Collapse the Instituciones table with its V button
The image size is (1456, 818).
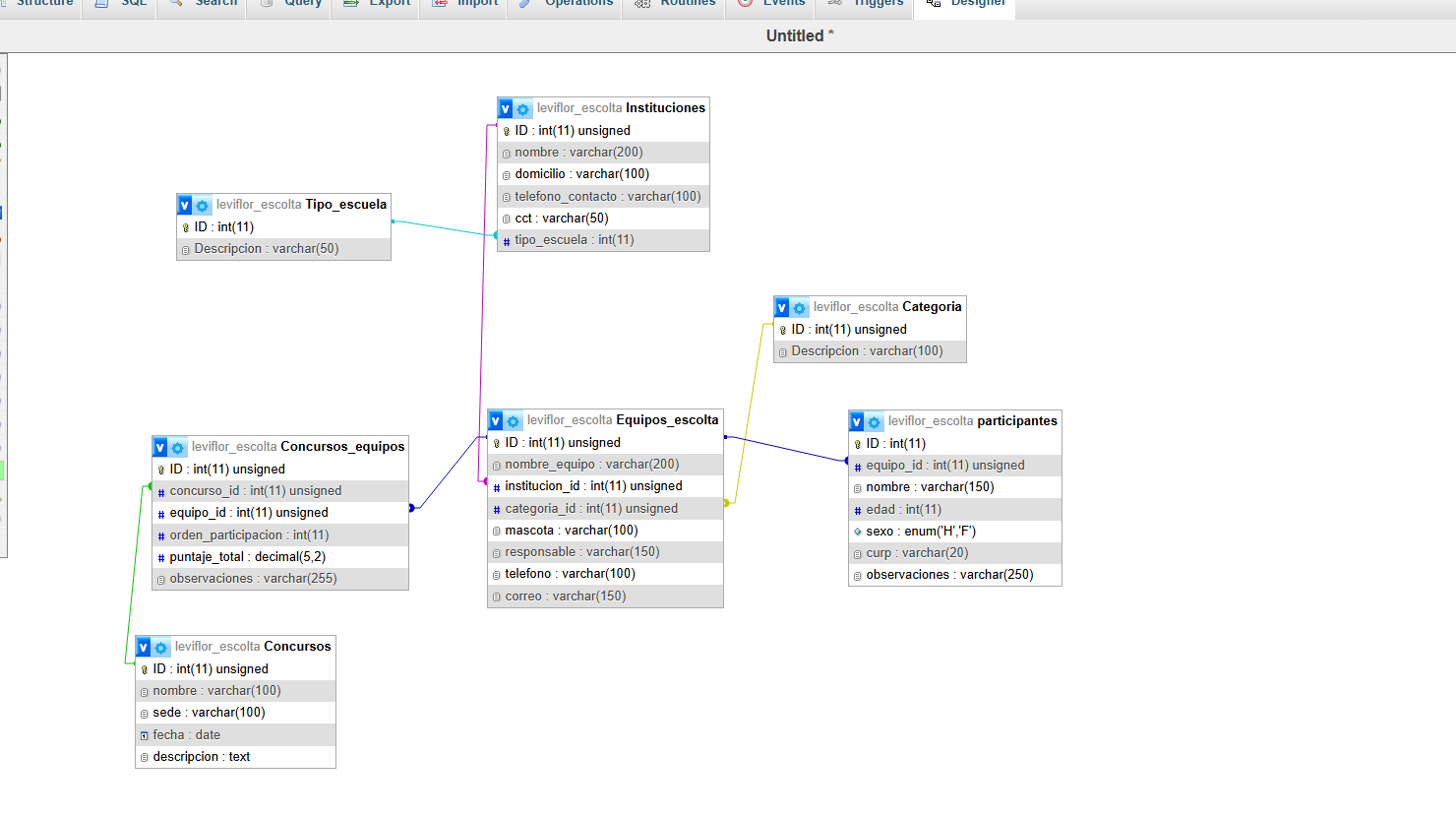(506, 109)
